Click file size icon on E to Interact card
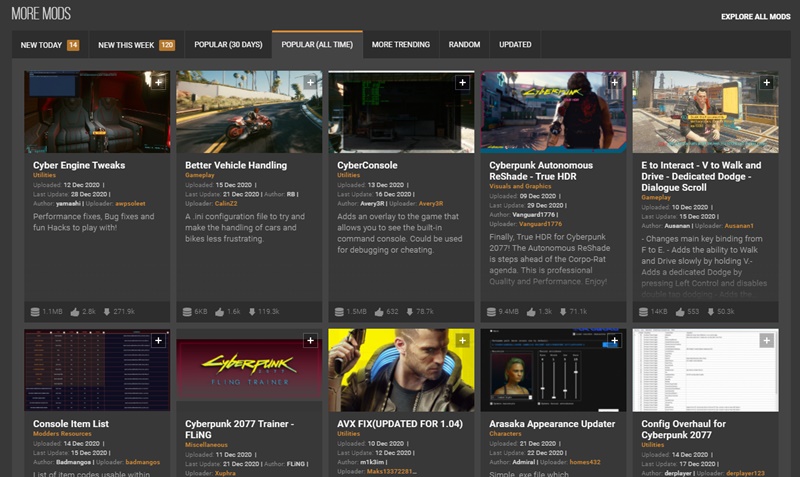Screen dimensions: 800x477 (643, 312)
